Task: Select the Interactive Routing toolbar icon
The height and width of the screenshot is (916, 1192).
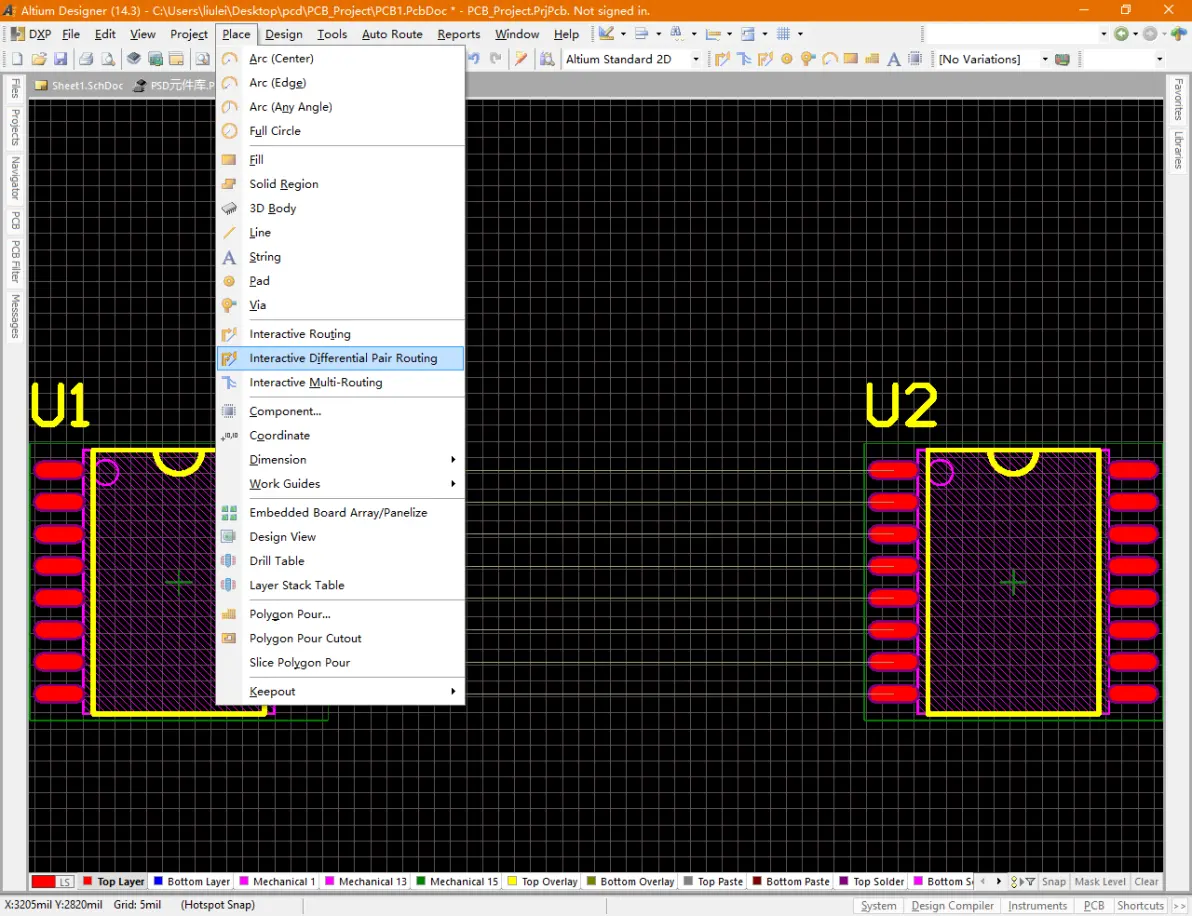Action: [x=722, y=59]
